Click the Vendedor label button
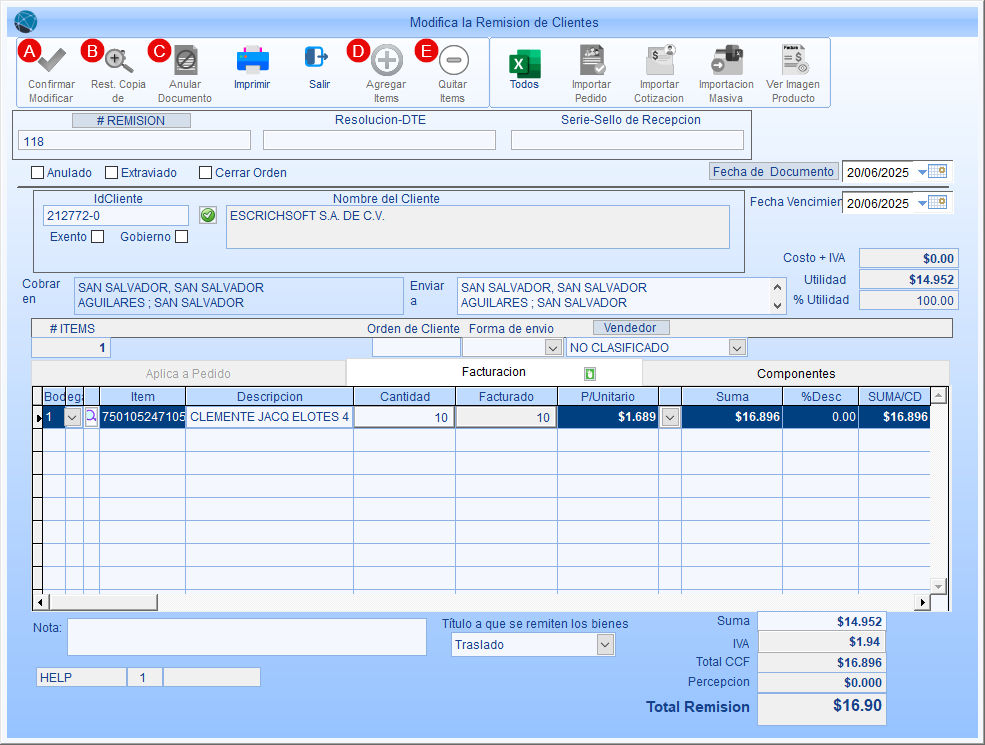This screenshot has height=745, width=985. tap(631, 328)
